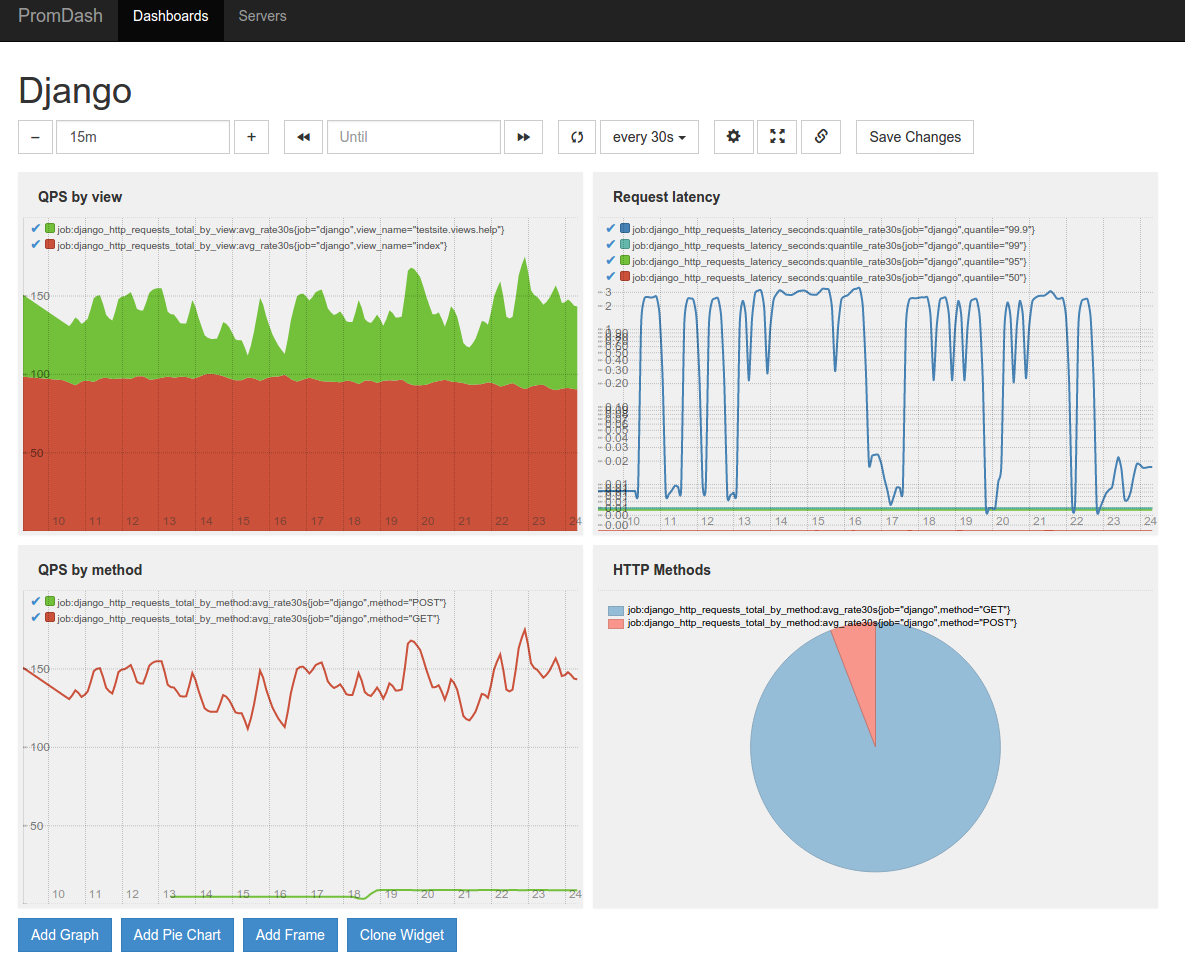Open dashboard settings gear icon

click(x=733, y=137)
